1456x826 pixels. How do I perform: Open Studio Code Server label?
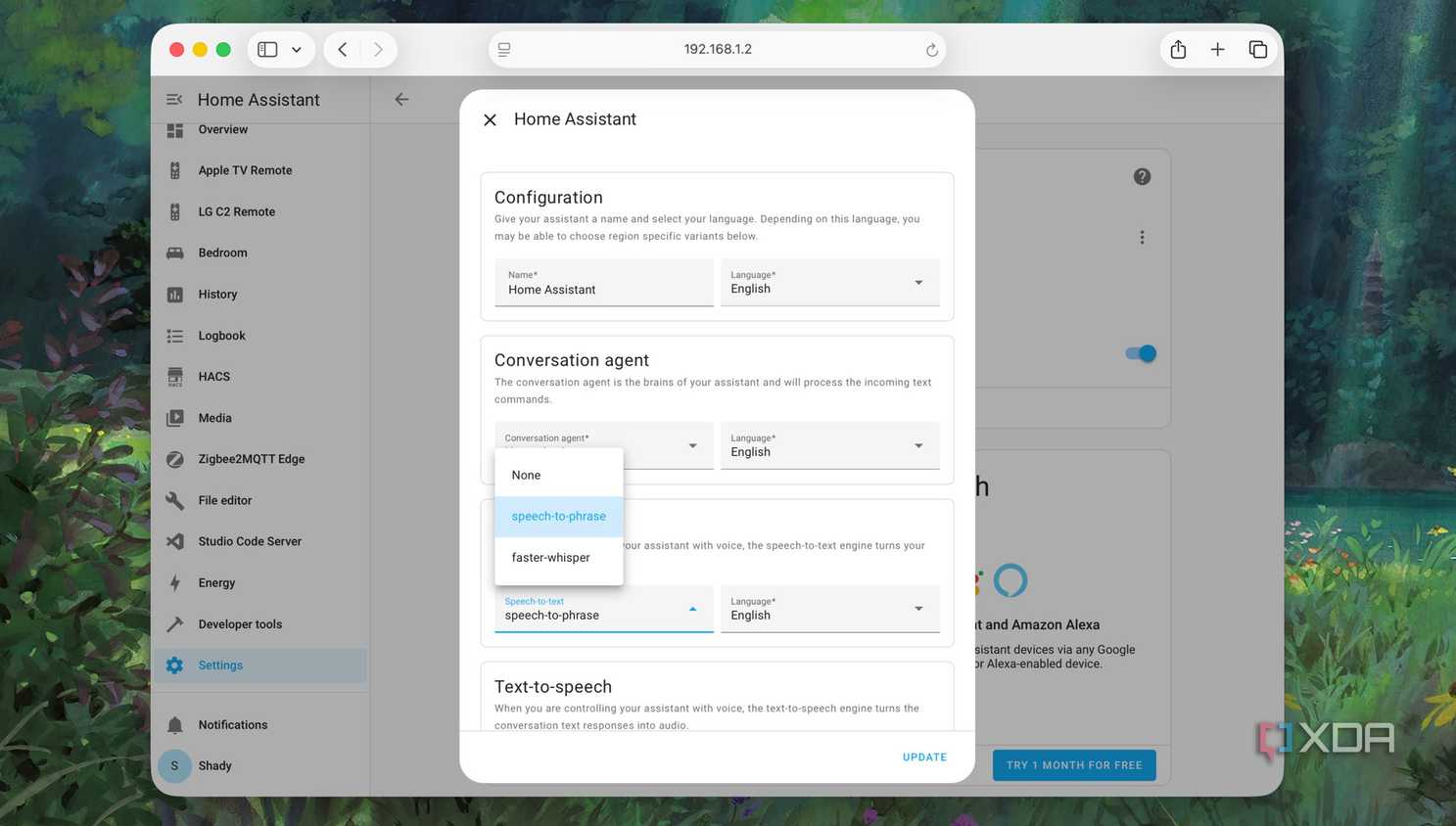point(250,541)
